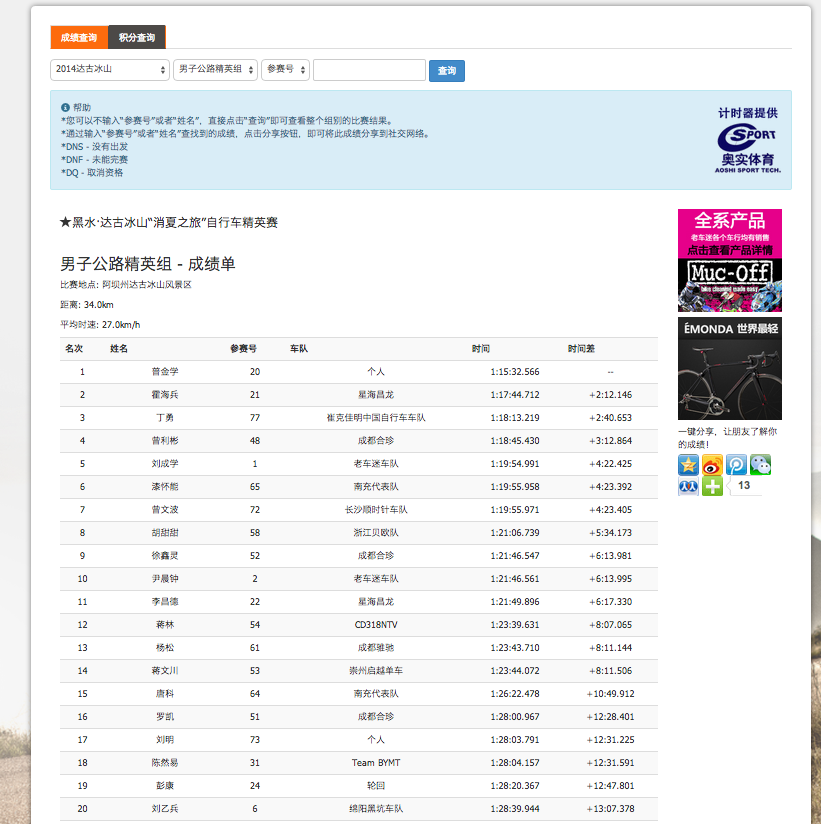Screen dimensions: 821x824
Task: Open the Muc-Off product advertisement
Action: (x=730, y=261)
